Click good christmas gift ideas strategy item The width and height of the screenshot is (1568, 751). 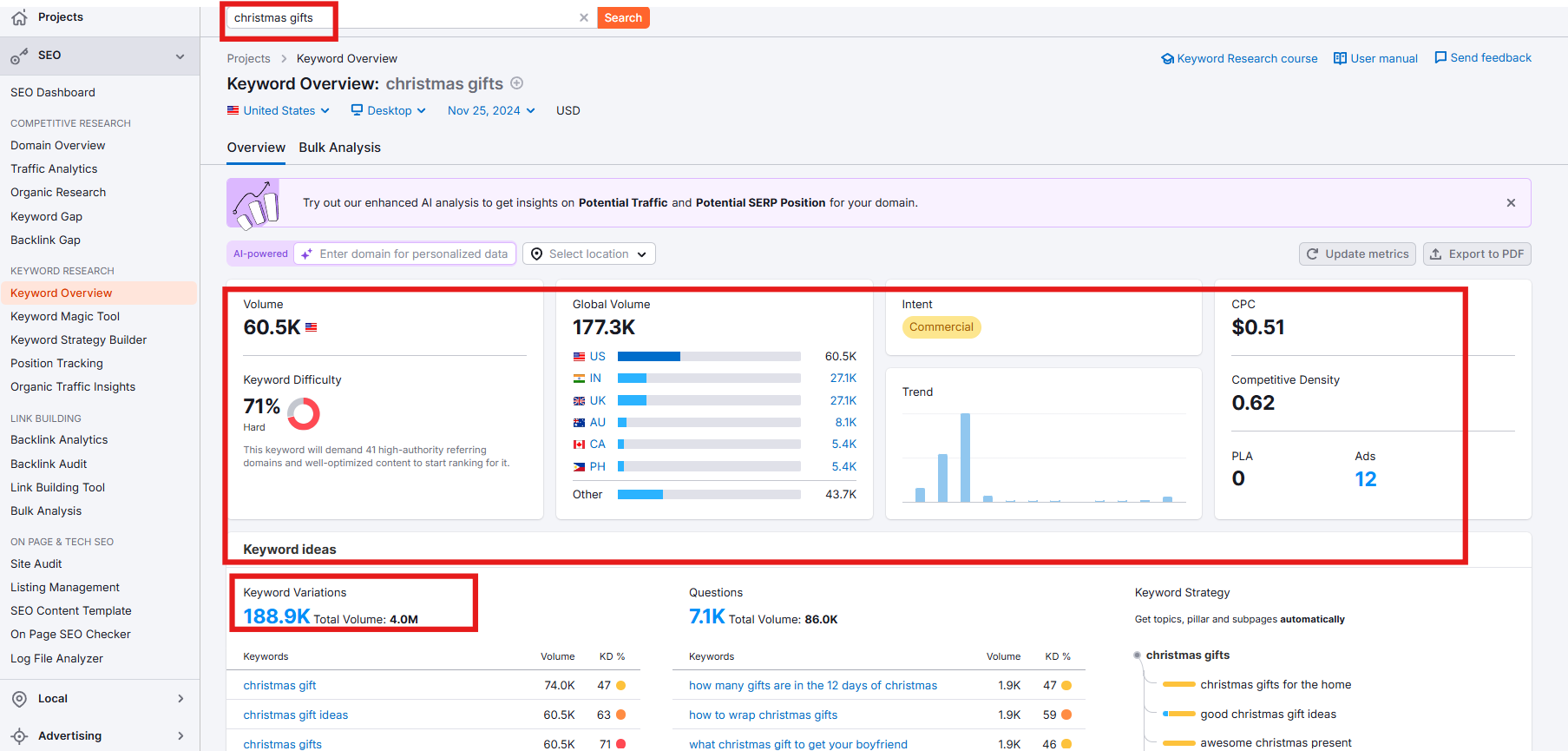point(1269,715)
